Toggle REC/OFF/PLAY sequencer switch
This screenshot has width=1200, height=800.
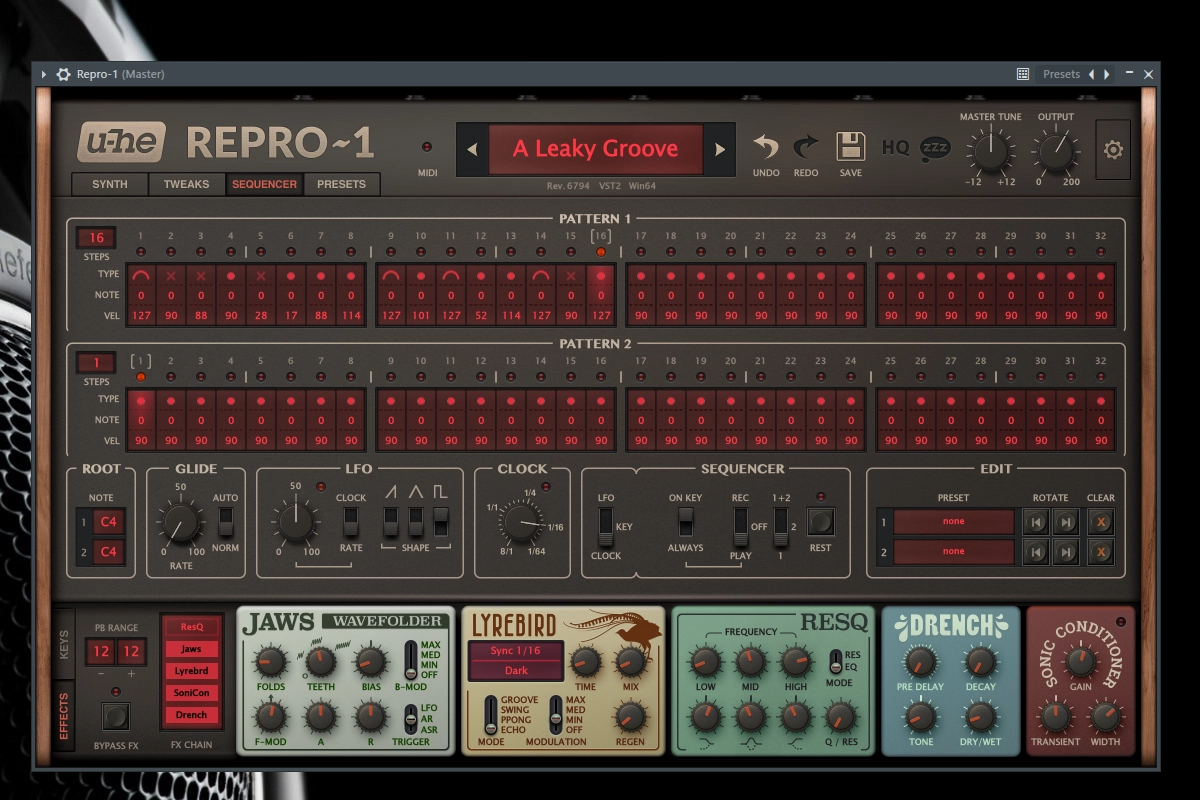pyautogui.click(x=741, y=526)
